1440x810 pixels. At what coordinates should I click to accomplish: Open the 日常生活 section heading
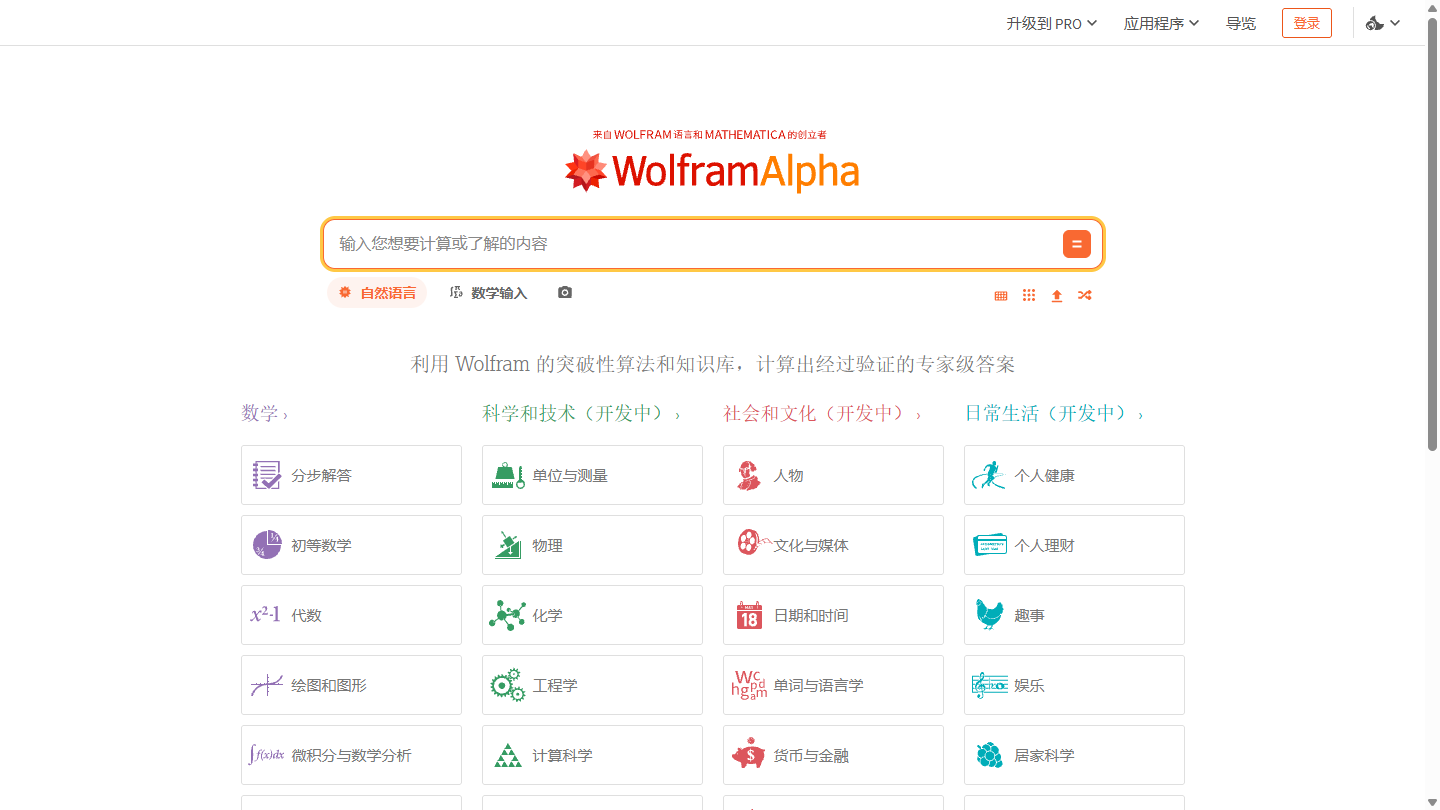[x=1054, y=413]
